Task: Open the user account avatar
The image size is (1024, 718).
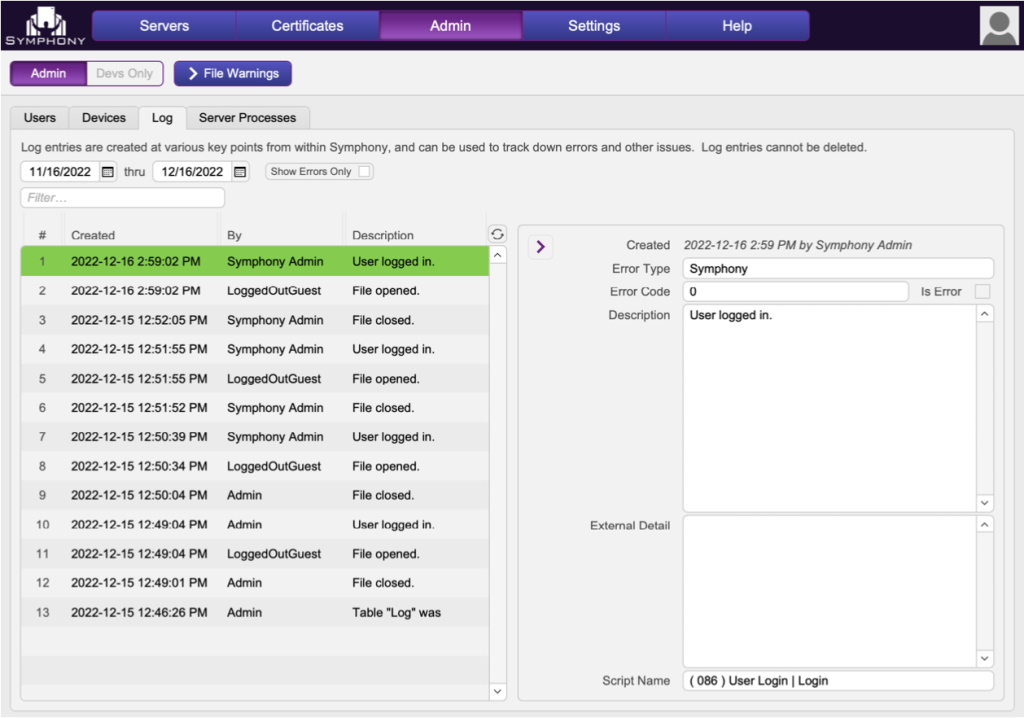Action: (x=998, y=25)
